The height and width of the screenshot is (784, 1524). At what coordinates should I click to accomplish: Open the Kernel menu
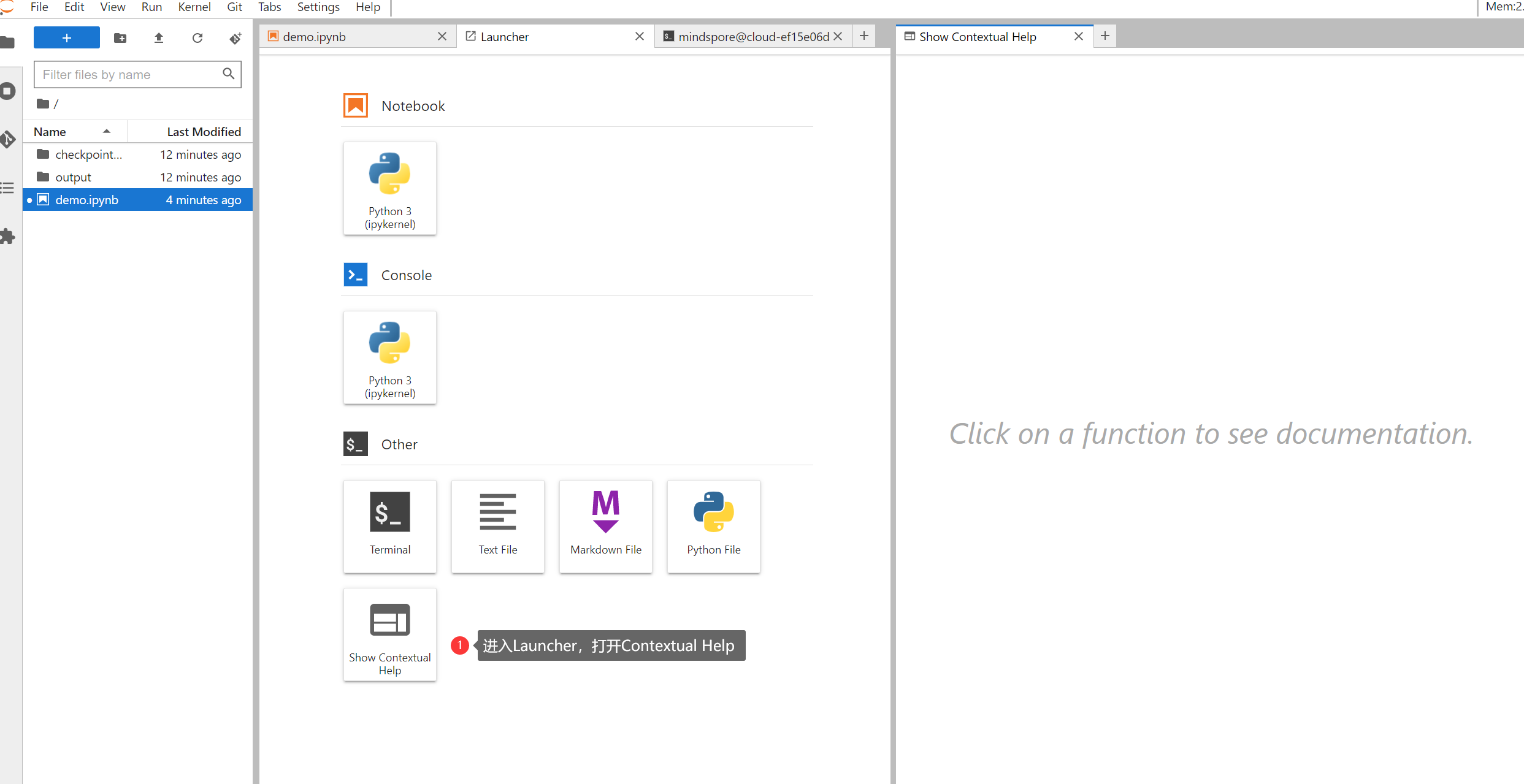pos(194,7)
